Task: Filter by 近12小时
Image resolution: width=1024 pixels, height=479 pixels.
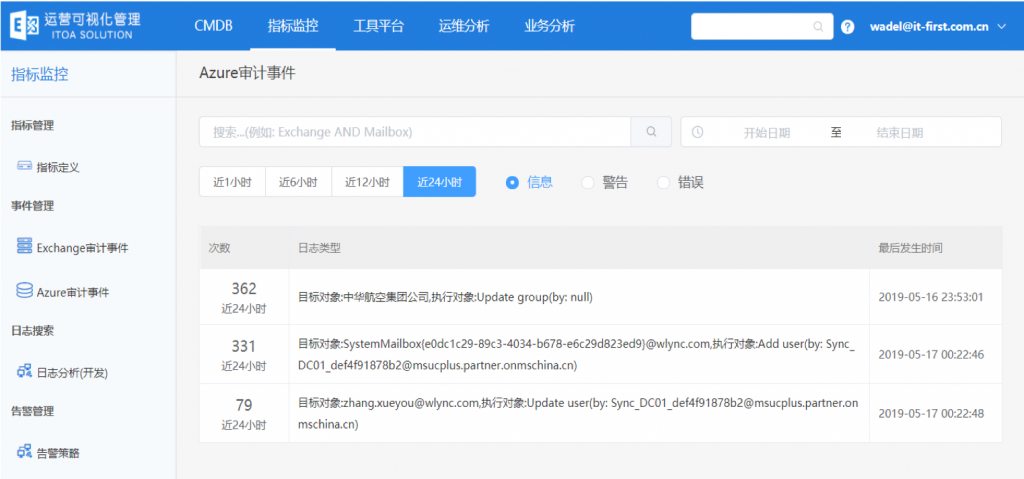Action: (x=367, y=182)
